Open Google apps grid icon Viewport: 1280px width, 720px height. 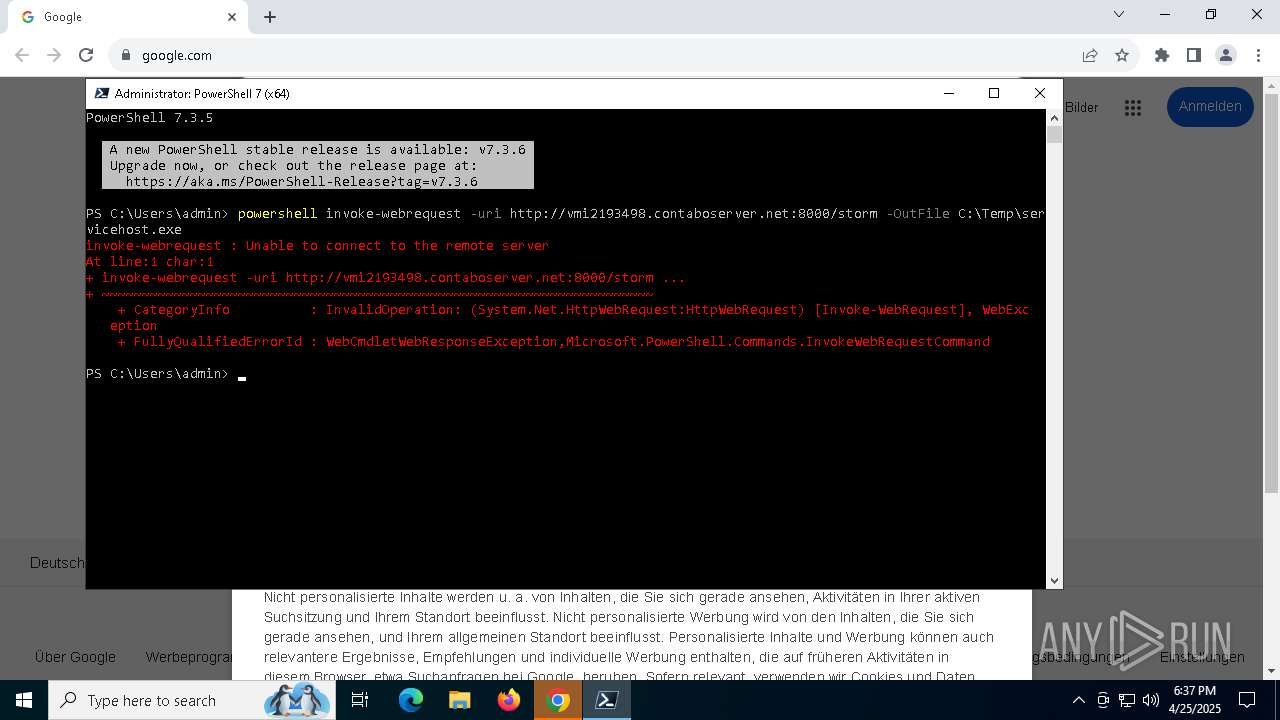1133,108
